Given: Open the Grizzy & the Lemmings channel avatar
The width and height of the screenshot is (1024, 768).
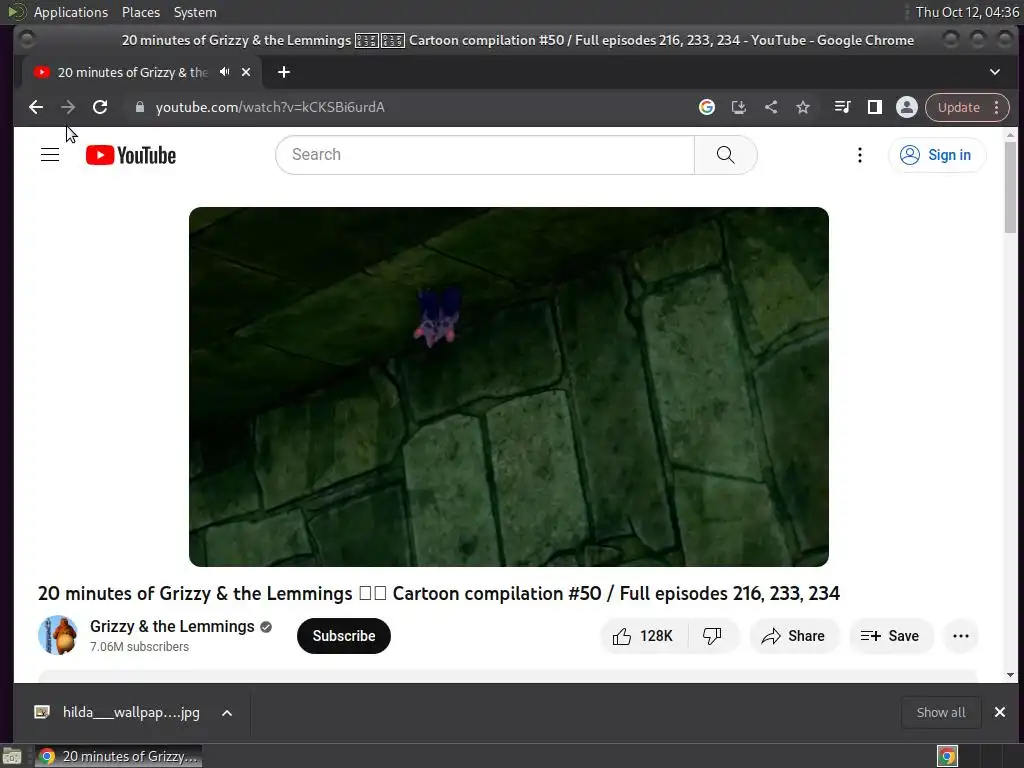Looking at the screenshot, I should pos(58,635).
